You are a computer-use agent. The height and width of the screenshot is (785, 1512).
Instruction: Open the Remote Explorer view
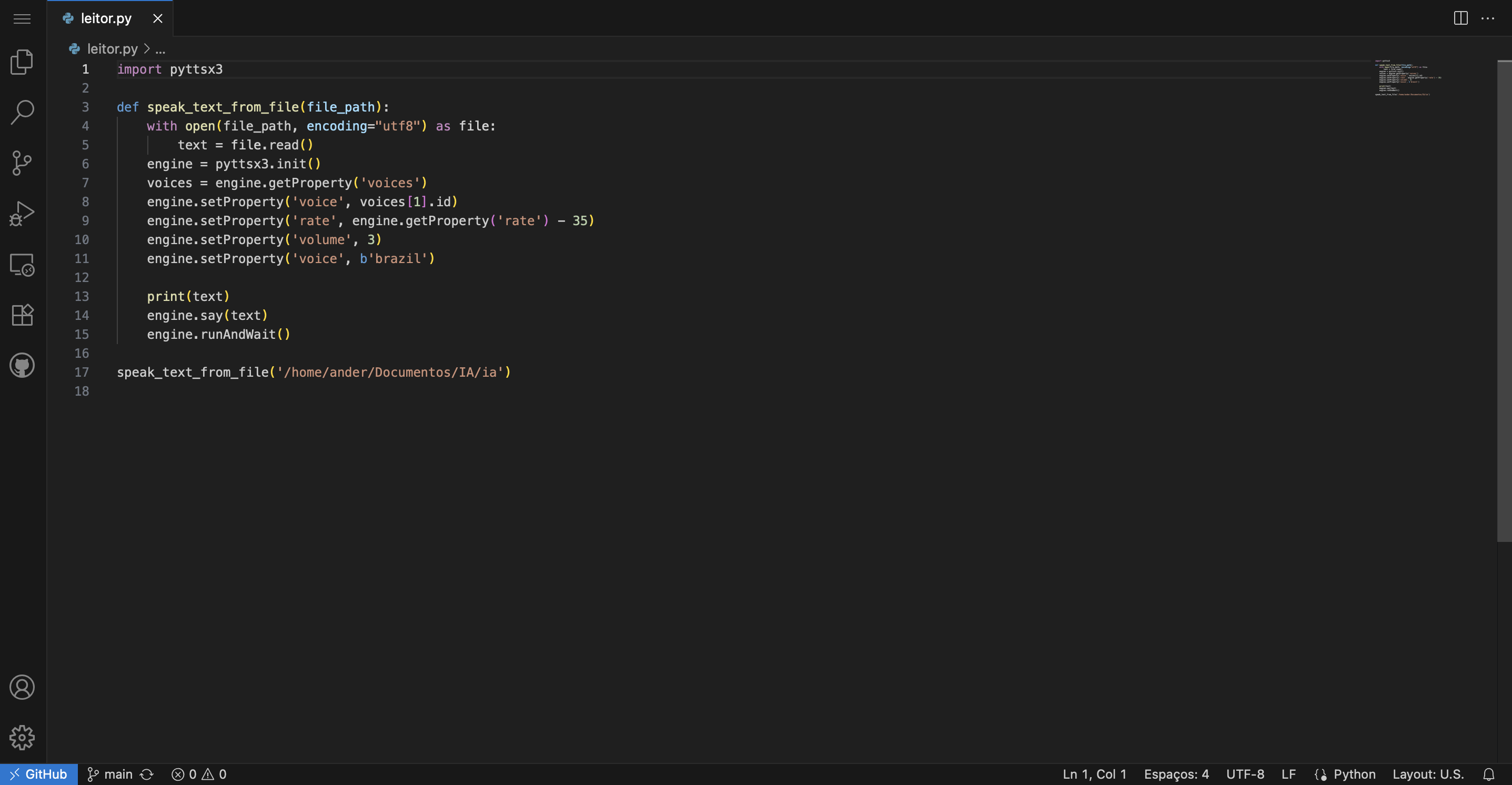pos(22,265)
